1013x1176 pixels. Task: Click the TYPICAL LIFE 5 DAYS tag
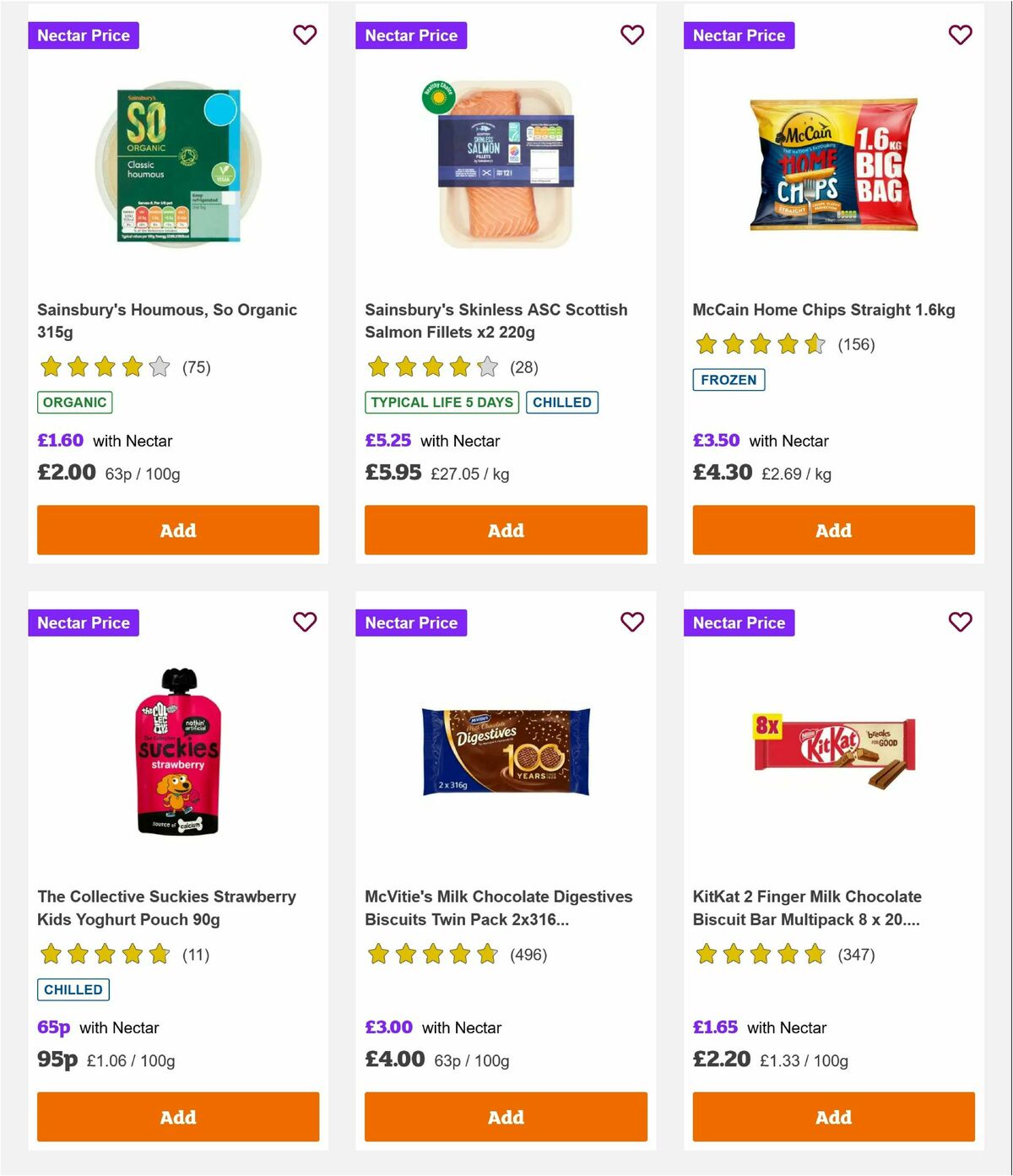441,403
